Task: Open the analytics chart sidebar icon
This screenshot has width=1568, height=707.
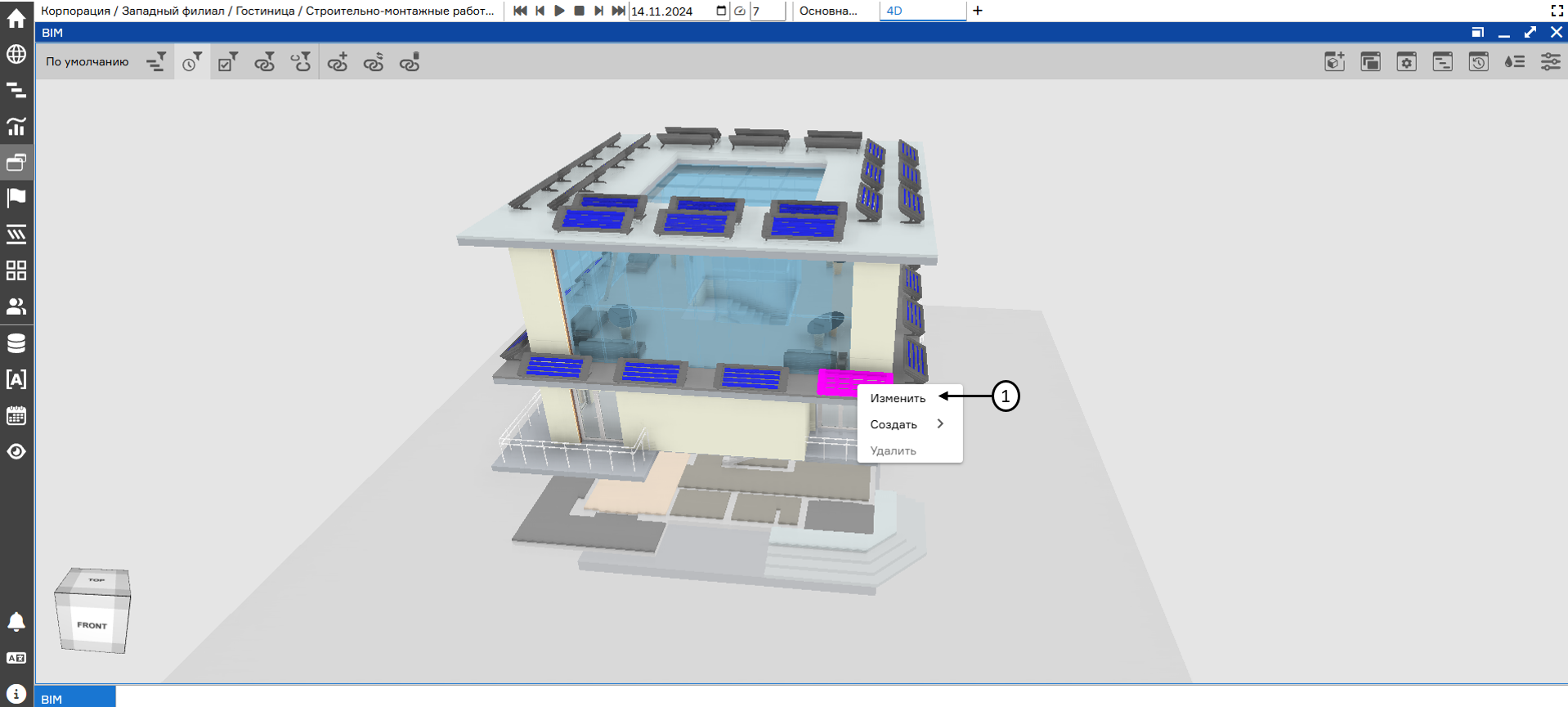Action: click(x=16, y=126)
